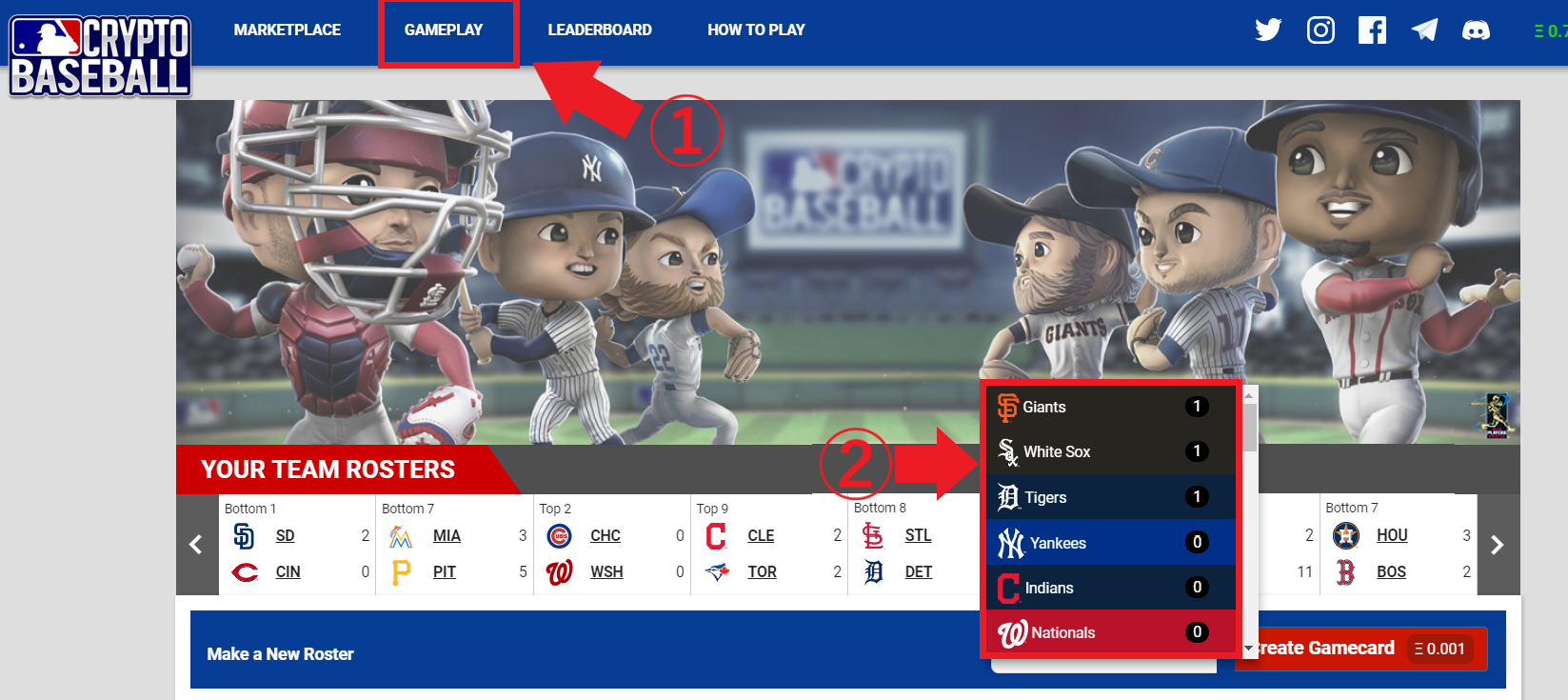Select White Sox in the dropdown list
Screen dimensions: 1568x700
pyautogui.click(x=1110, y=451)
